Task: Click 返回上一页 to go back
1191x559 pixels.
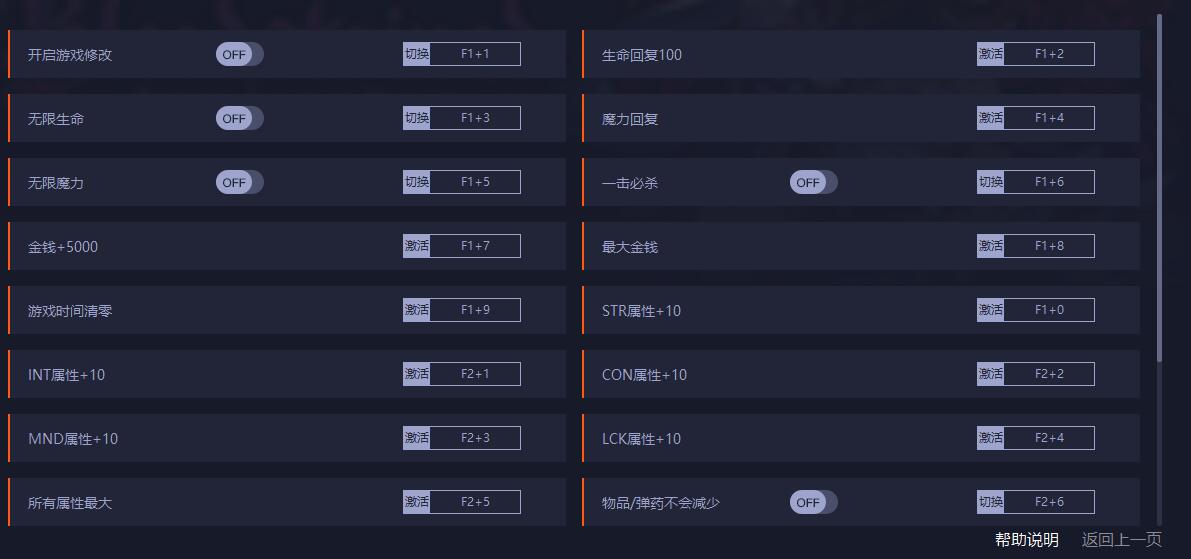Action: click(1121, 540)
